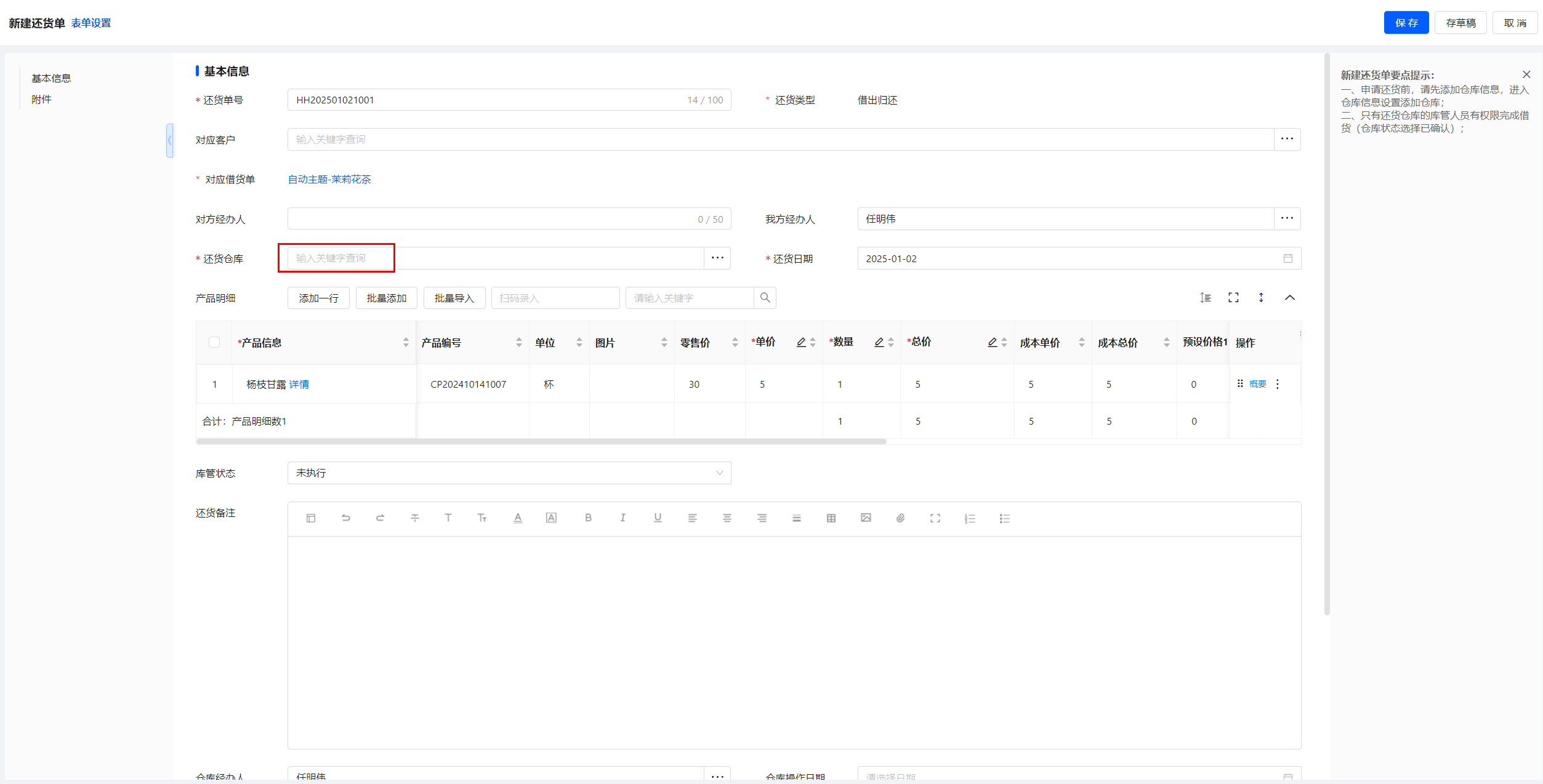Open the 还货日期 calendar picker

point(1287,258)
